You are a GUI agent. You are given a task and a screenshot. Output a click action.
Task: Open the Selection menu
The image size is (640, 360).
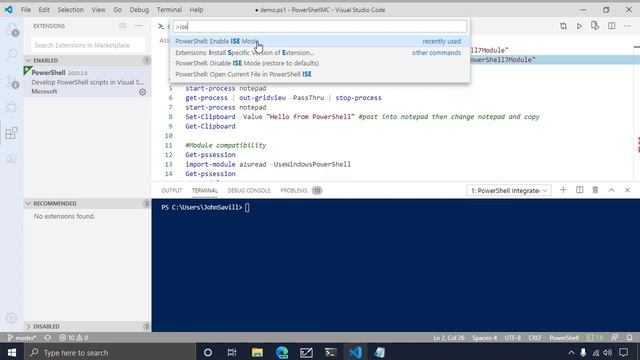pos(70,10)
